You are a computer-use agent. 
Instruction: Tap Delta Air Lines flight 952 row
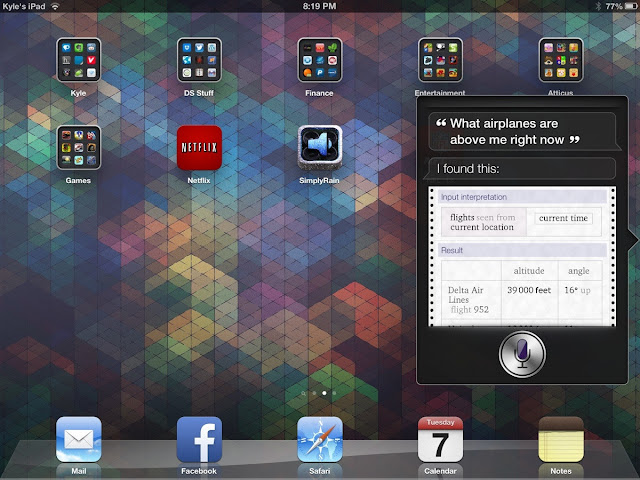pos(522,300)
